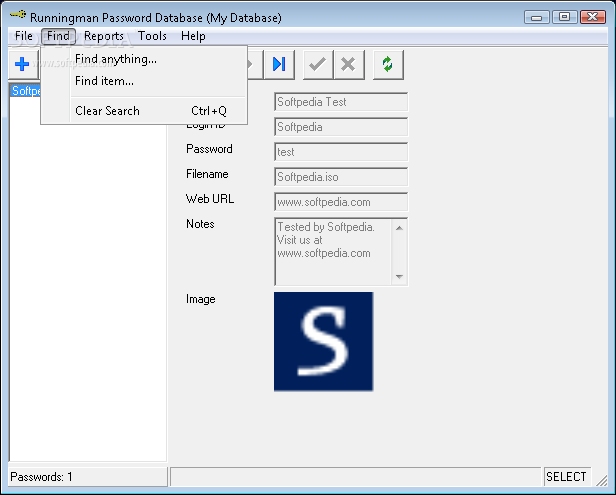616x495 pixels.
Task: Click the Notes scrollbar up arrow
Action: click(399, 228)
